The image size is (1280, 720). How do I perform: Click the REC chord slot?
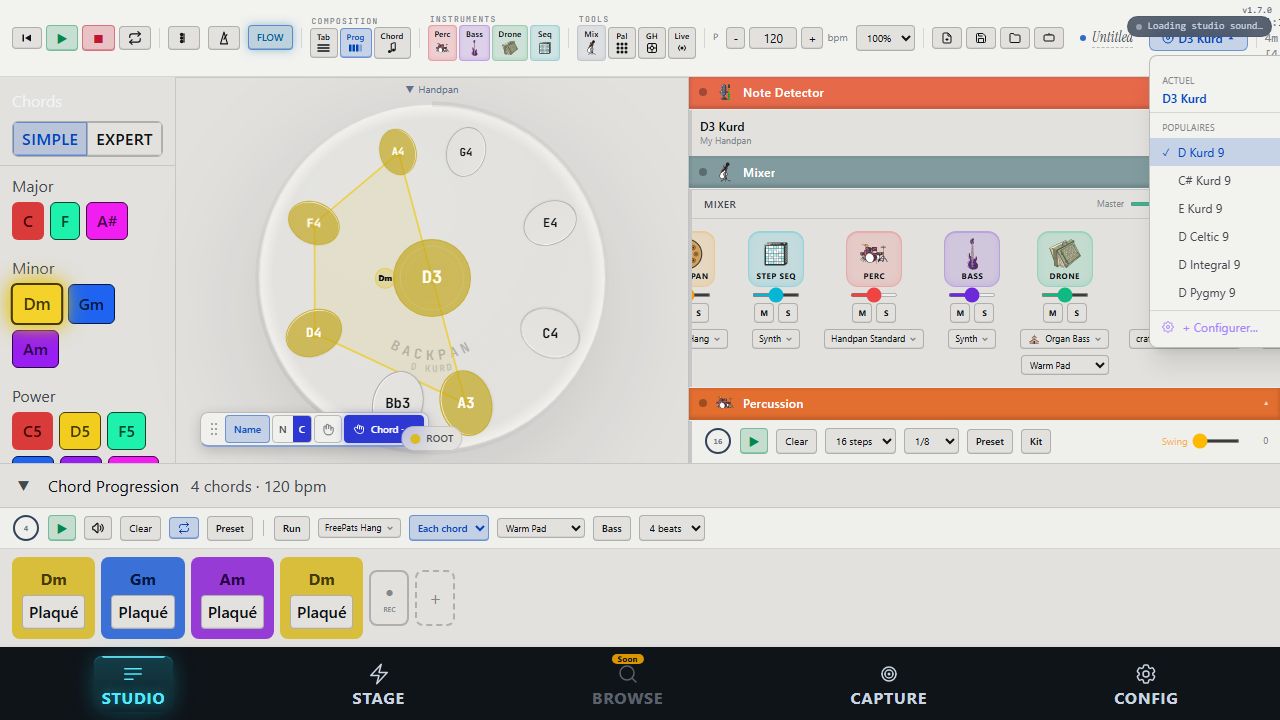389,598
